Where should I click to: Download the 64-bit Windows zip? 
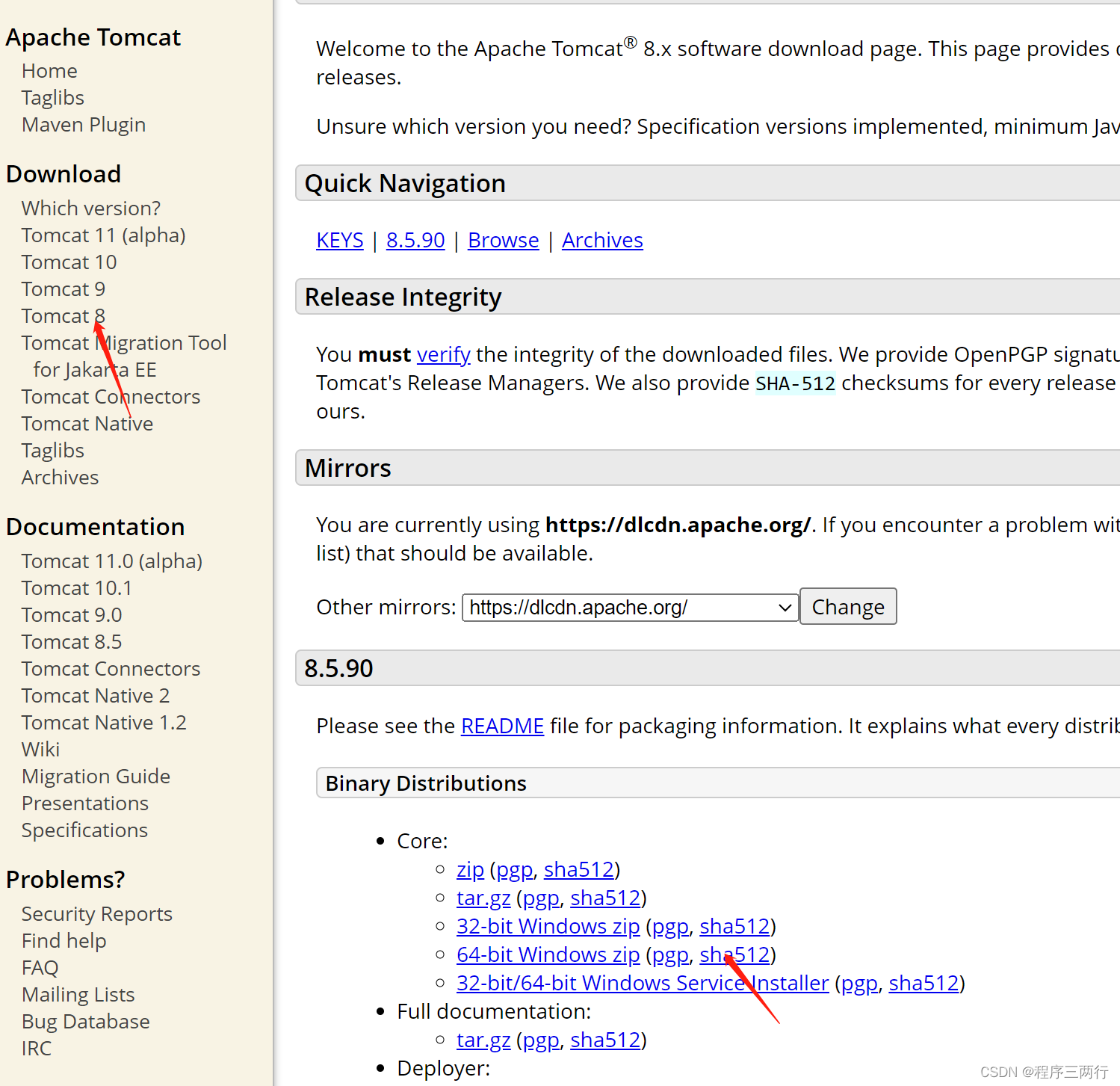coord(548,955)
